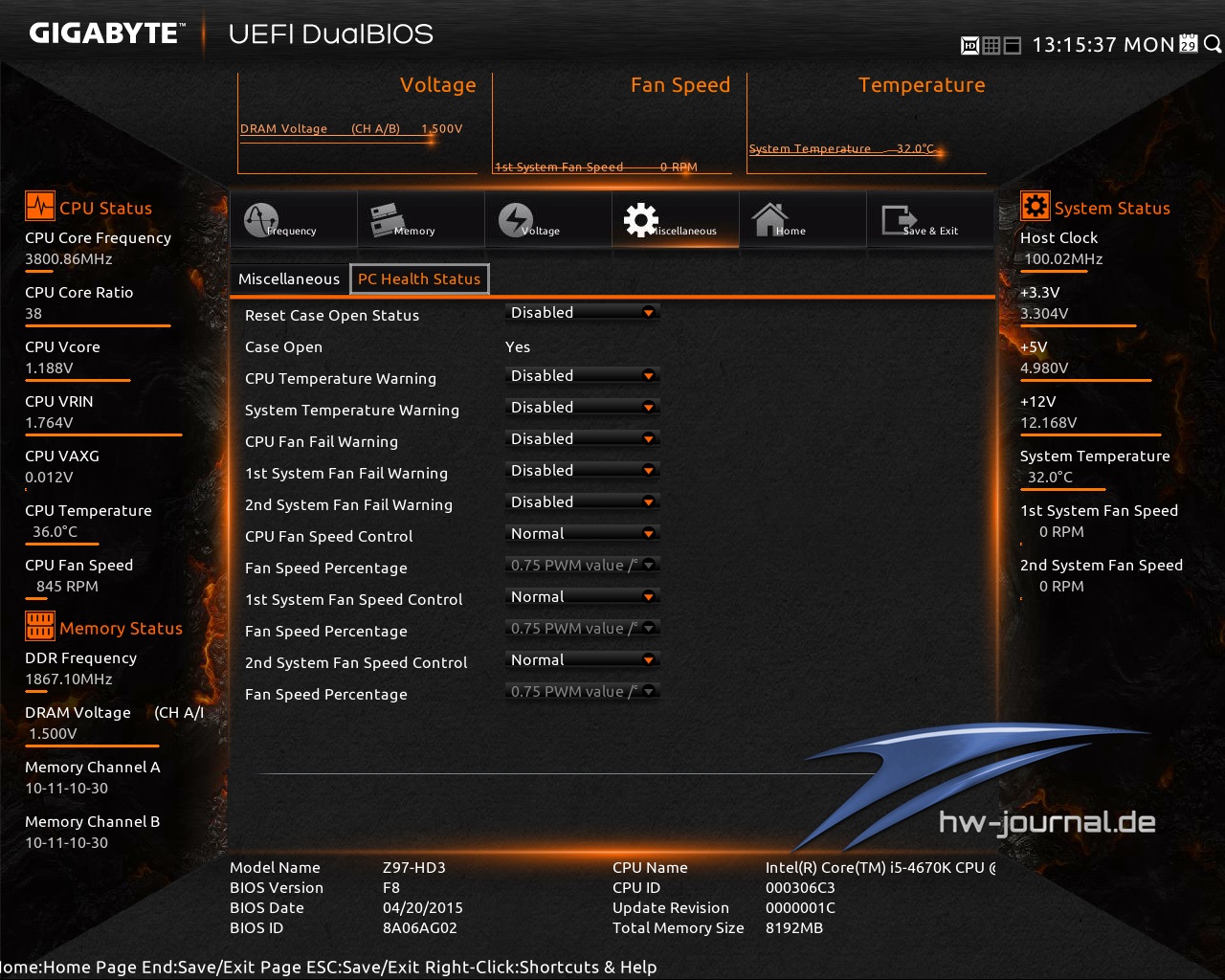Open the CPU Temperature Warning dropdown
This screenshot has height=980, width=1225.
[582, 375]
